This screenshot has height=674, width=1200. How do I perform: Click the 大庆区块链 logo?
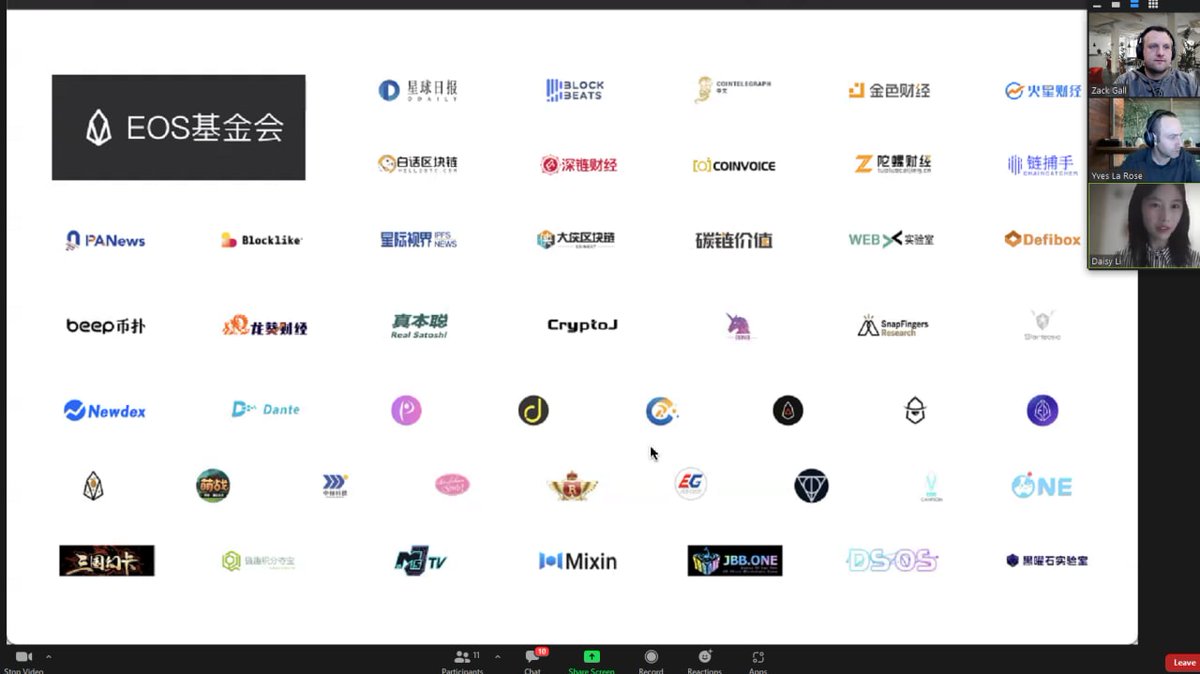(x=575, y=240)
